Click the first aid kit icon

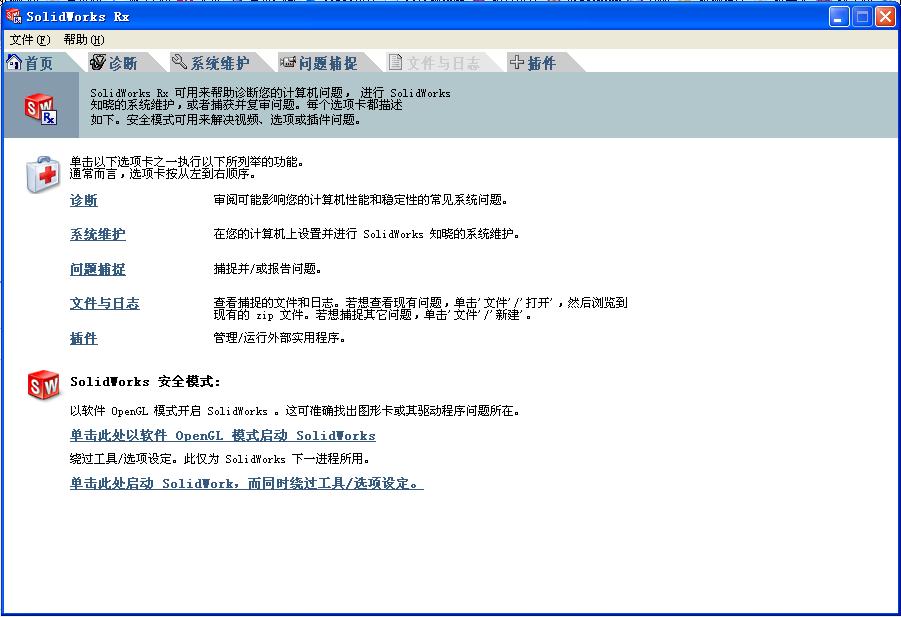pos(43,174)
